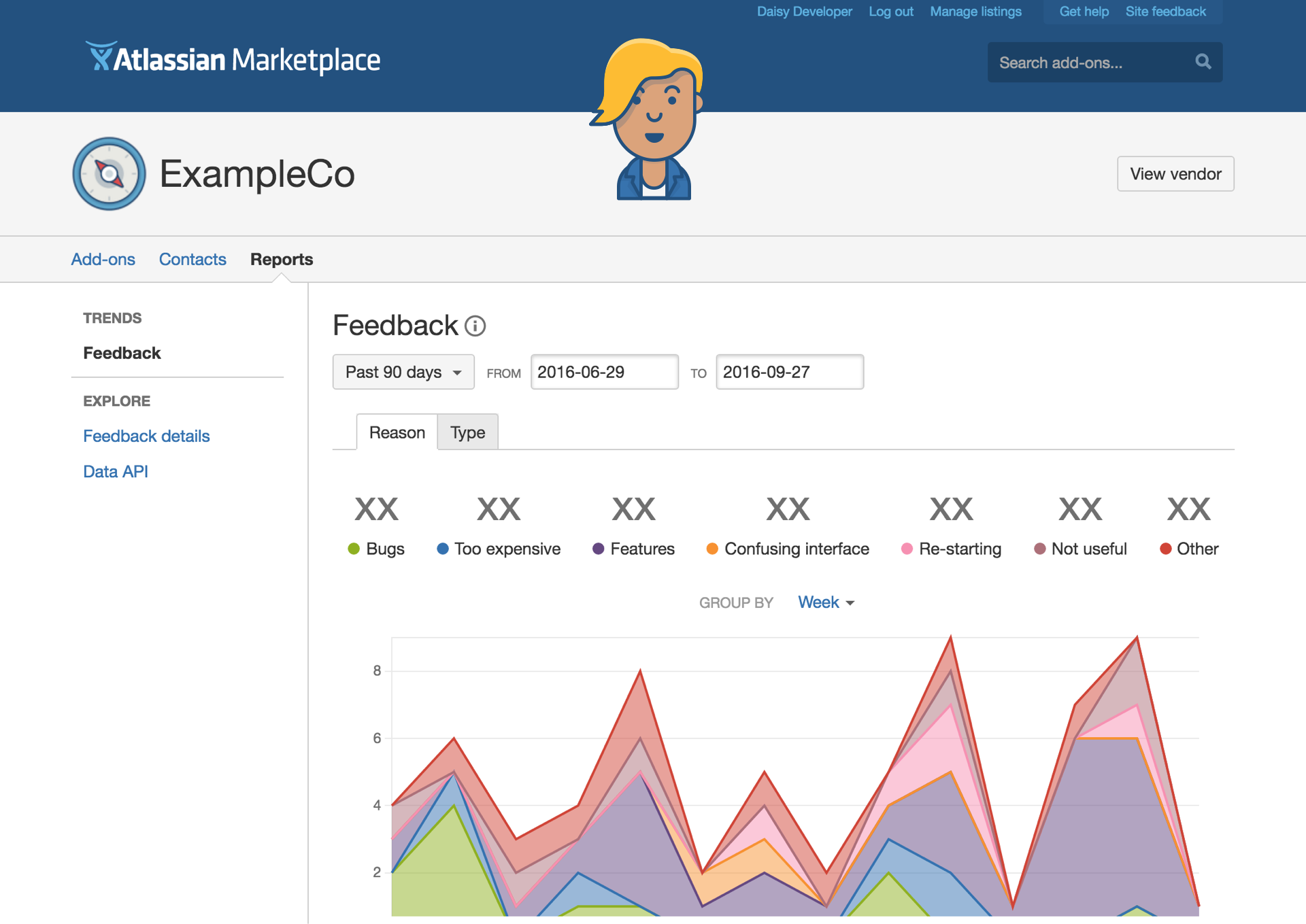1306x924 pixels.
Task: Click the Feedback info icon
Action: tap(475, 326)
